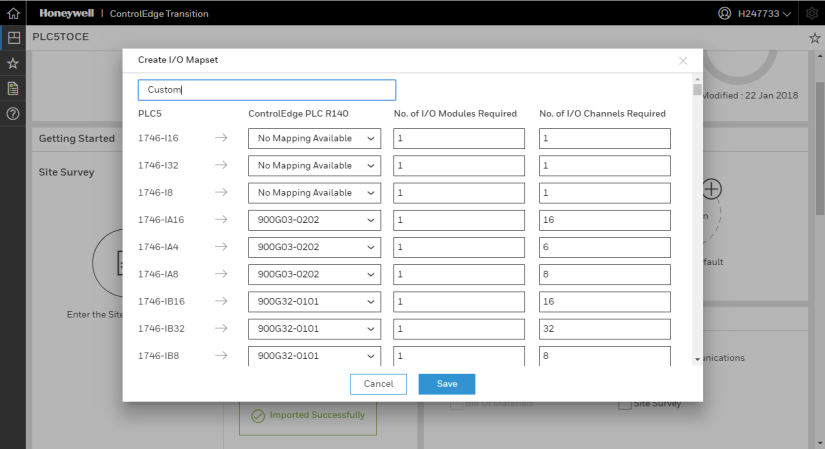This screenshot has height=449, width=825.
Task: Click the ControlEdge Transition title
Action: coord(159,14)
